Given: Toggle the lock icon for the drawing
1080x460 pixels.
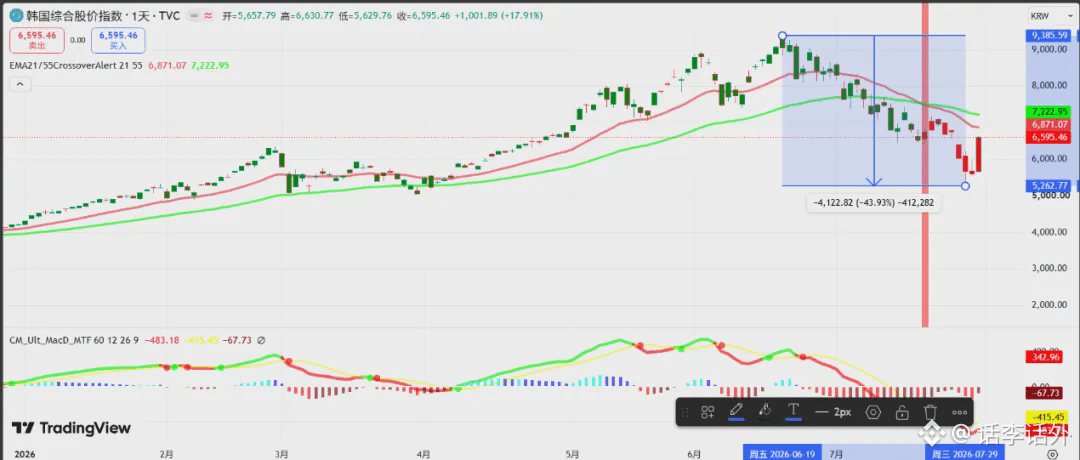Looking at the screenshot, I should click(902, 412).
